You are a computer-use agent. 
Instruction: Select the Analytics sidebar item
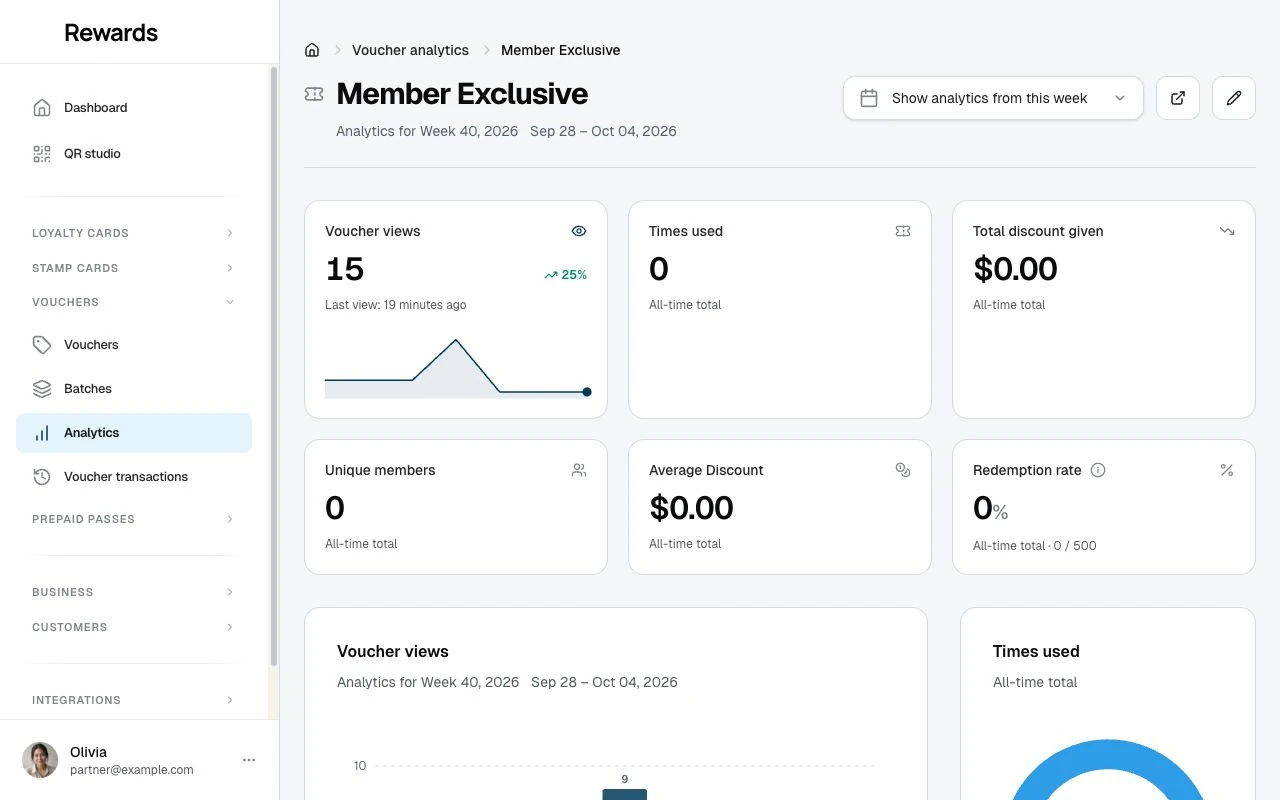click(x=134, y=433)
